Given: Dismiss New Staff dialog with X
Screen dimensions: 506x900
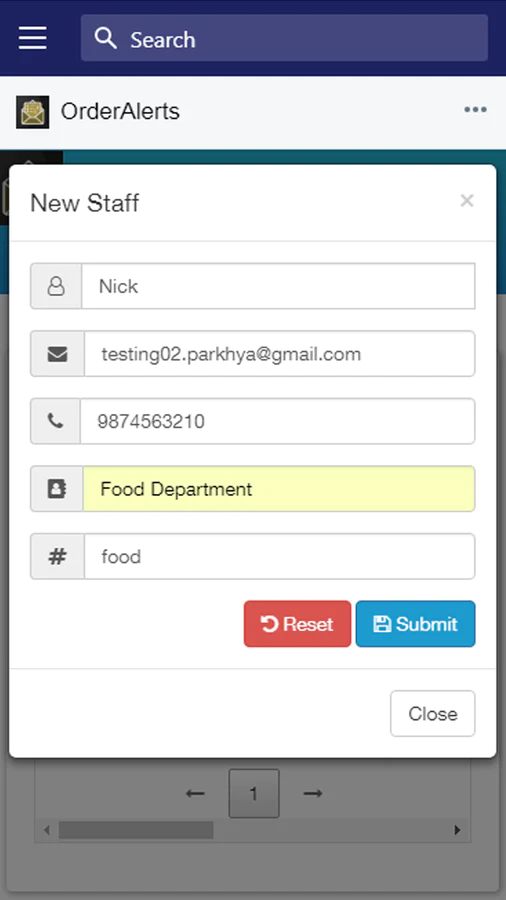Looking at the screenshot, I should pyautogui.click(x=467, y=201).
